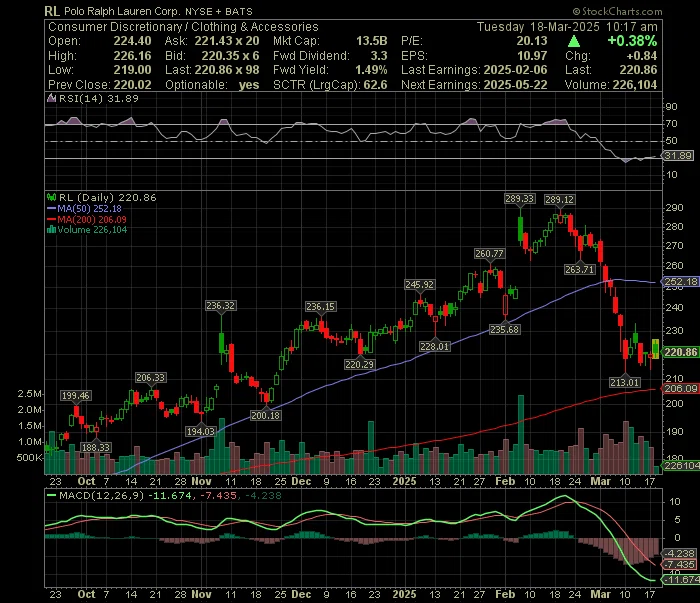This screenshot has width=700, height=603.
Task: Click the 260.77 high annotation
Action: (489, 254)
